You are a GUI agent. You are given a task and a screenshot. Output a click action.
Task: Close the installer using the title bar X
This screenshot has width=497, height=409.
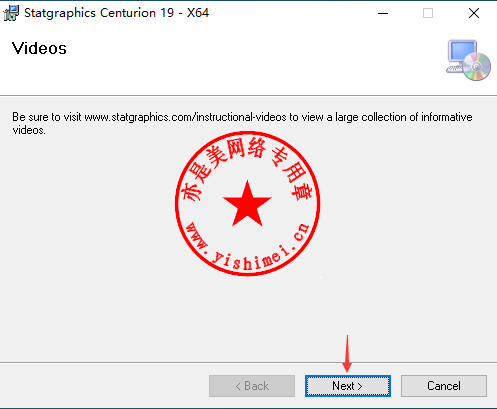pyautogui.click(x=474, y=13)
